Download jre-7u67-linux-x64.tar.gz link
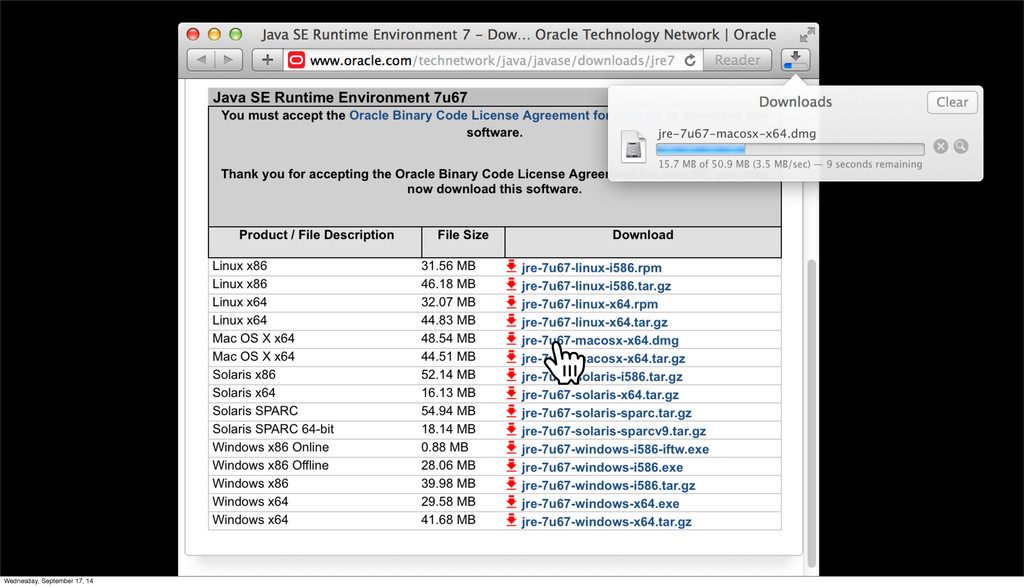The width and height of the screenshot is (1024, 587). click(594, 323)
